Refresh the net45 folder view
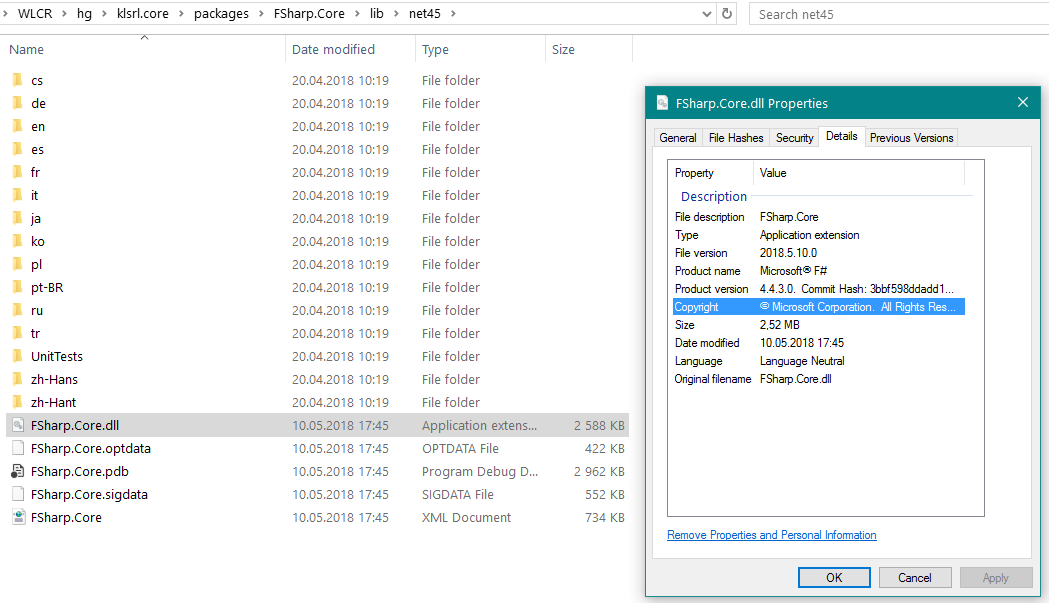This screenshot has height=603, width=1049. point(727,13)
